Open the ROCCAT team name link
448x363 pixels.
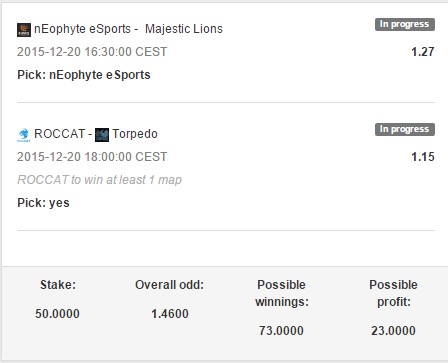[59, 134]
